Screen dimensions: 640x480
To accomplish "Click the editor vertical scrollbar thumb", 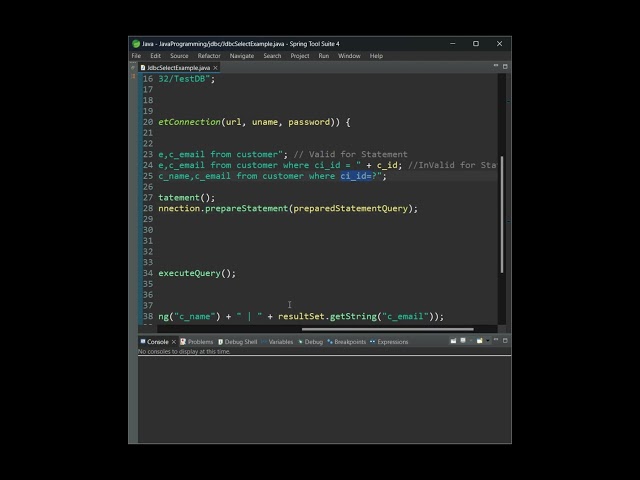I will coord(502,214).
